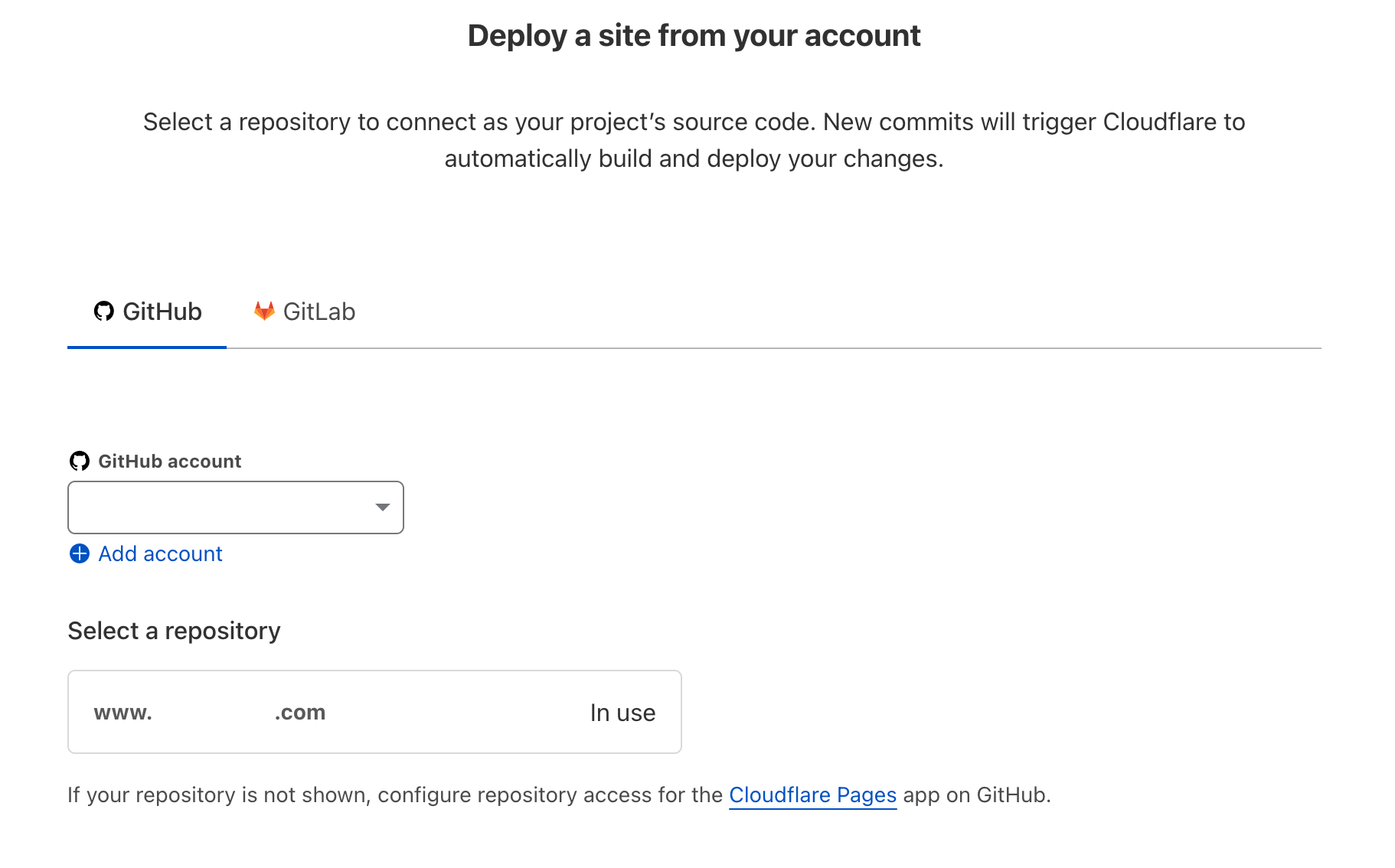1395x868 pixels.
Task: Open the Cloudflare Pages link
Action: click(812, 795)
